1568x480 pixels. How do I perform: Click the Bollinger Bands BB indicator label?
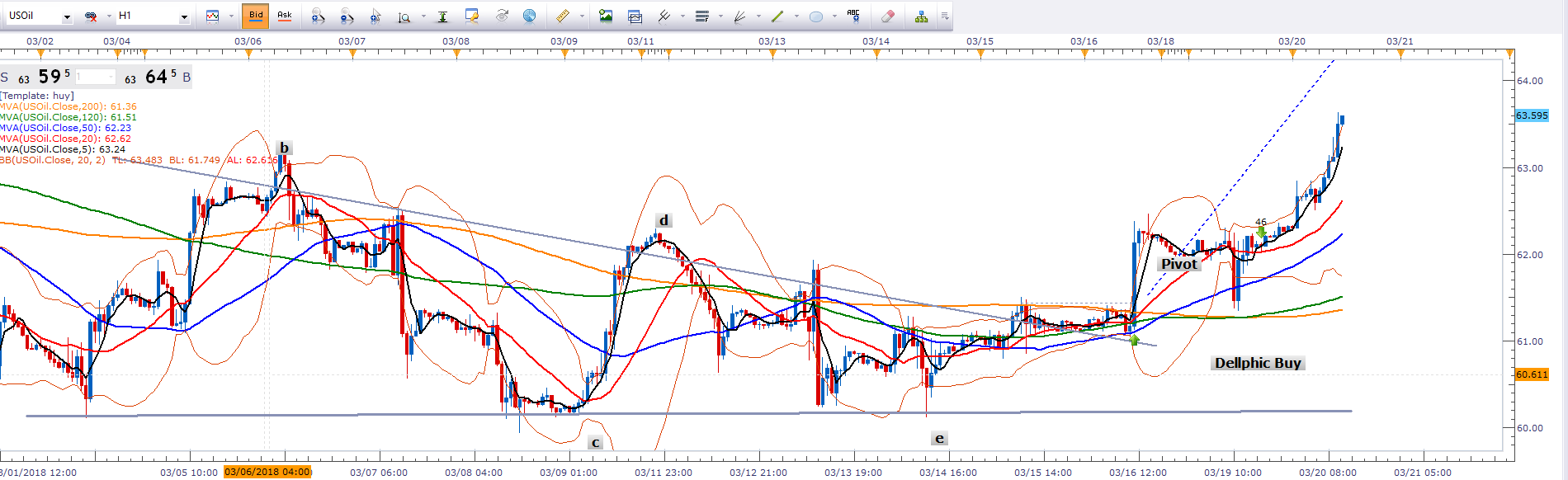54,160
